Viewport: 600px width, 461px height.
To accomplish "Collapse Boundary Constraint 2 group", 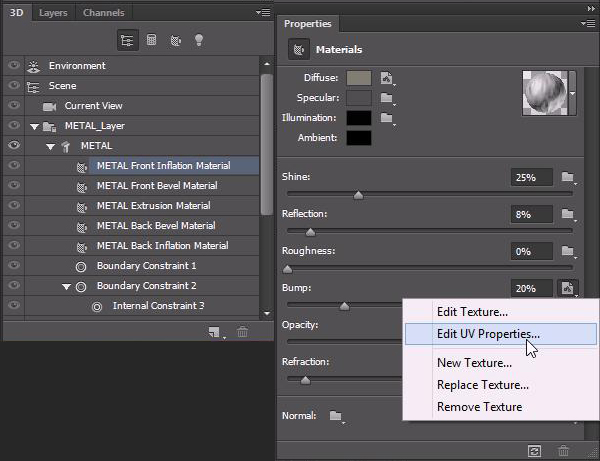I will coord(66,286).
